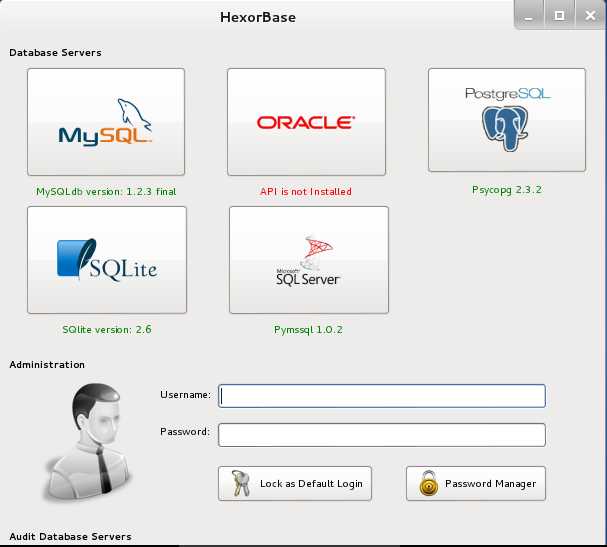The height and width of the screenshot is (547, 607).
Task: Click the 'API is not Installed' text
Action: click(x=306, y=192)
